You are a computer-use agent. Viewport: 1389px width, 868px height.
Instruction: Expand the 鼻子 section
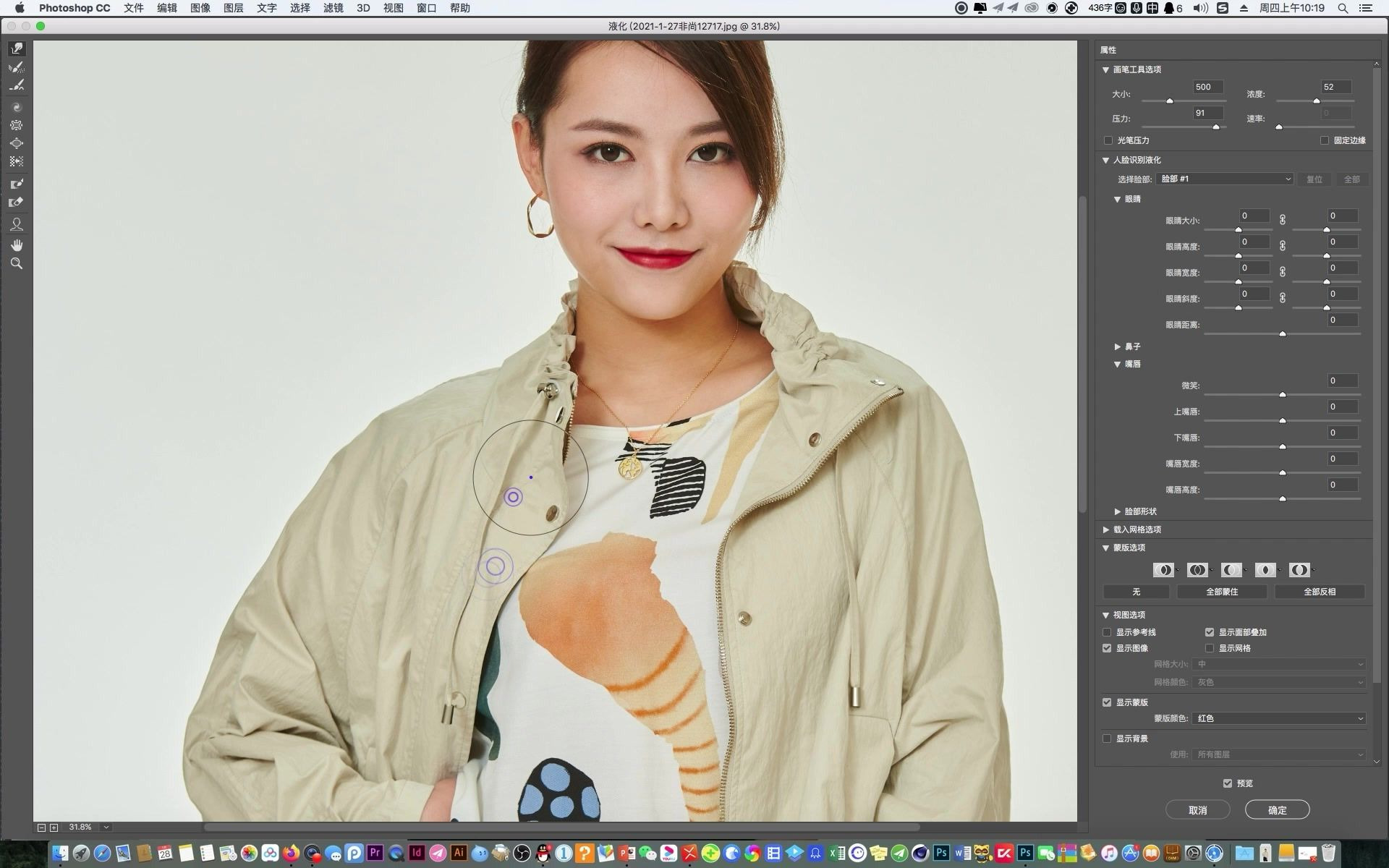click(x=1118, y=347)
